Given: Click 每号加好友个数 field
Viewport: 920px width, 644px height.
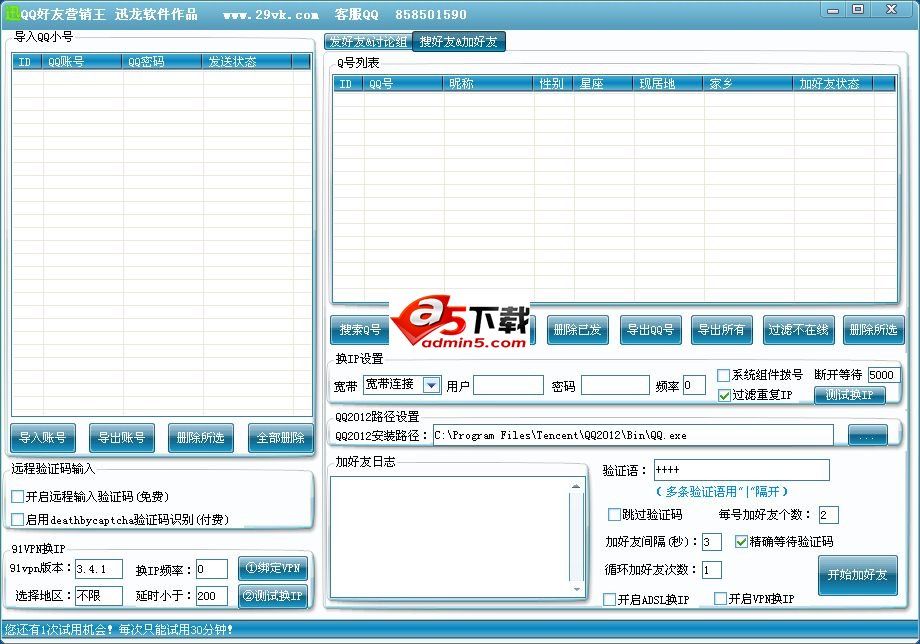Looking at the screenshot, I should point(828,515).
